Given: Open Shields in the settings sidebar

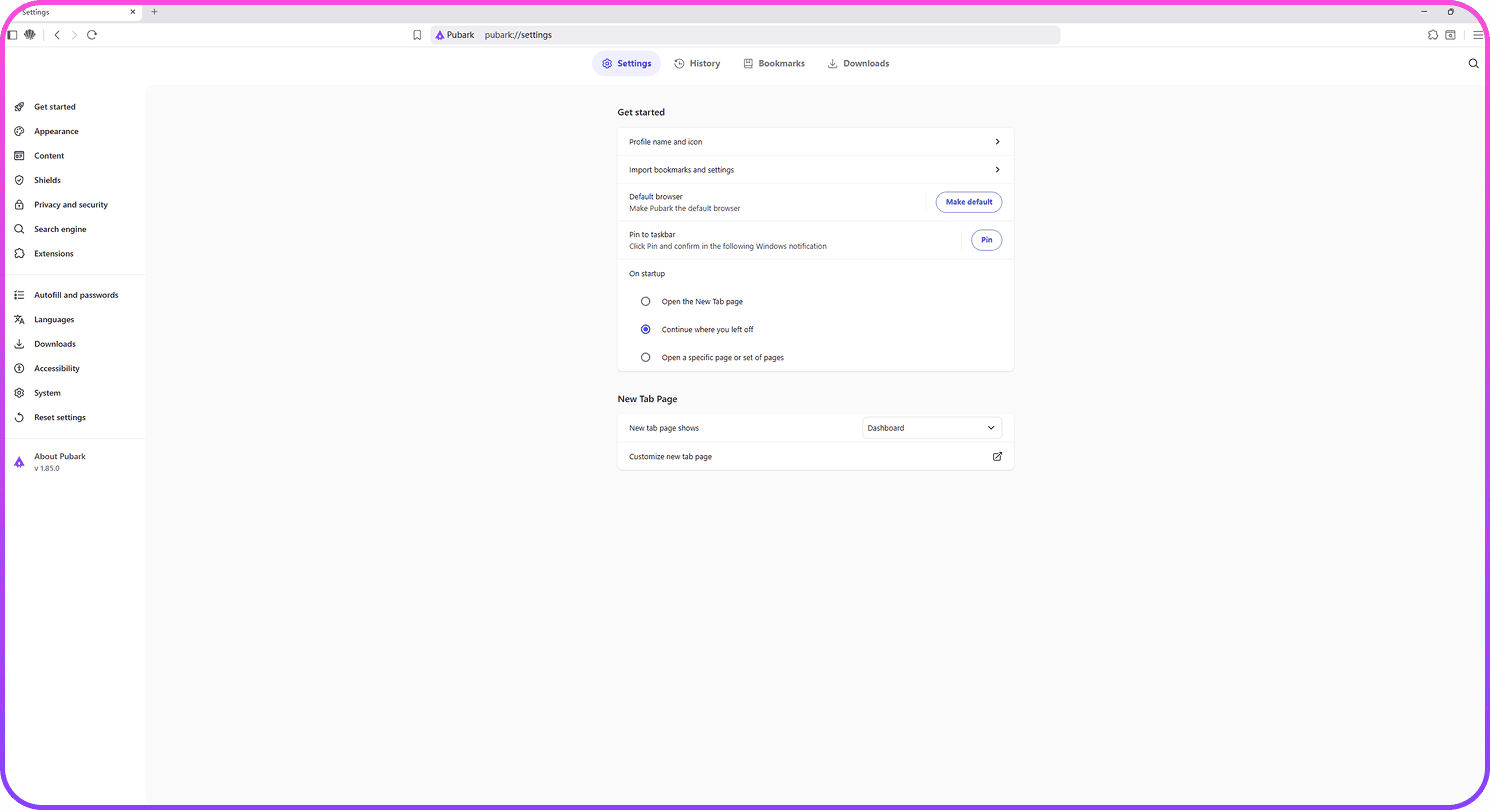Looking at the screenshot, I should click(47, 180).
